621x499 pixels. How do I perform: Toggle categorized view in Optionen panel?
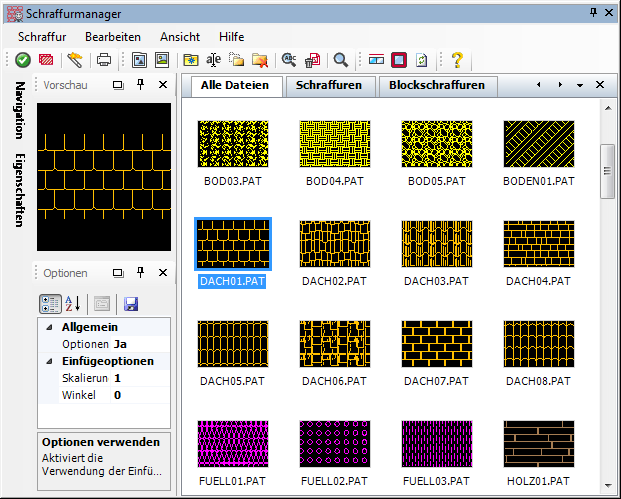tap(49, 304)
